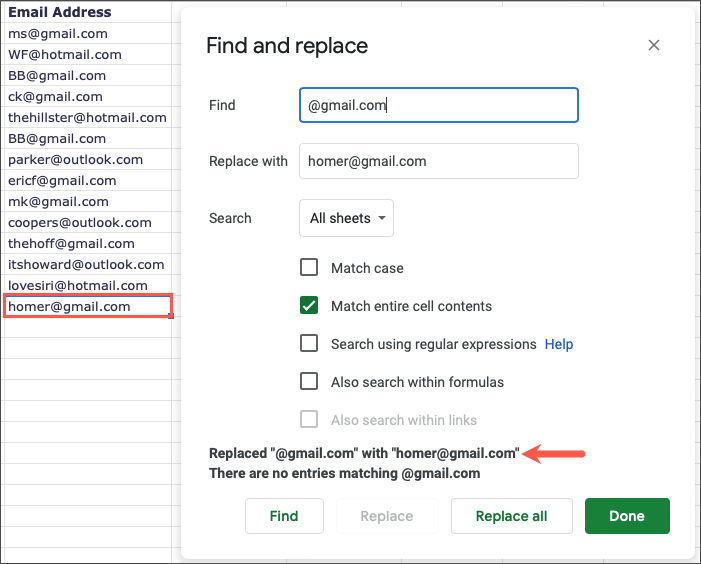
Task: Click the Replace with input field
Action: 438,161
